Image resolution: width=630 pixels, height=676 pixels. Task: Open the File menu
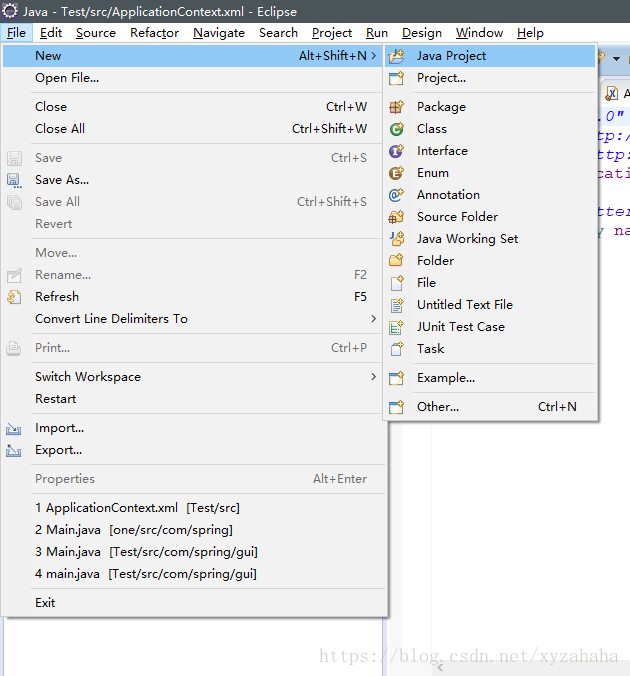(16, 33)
